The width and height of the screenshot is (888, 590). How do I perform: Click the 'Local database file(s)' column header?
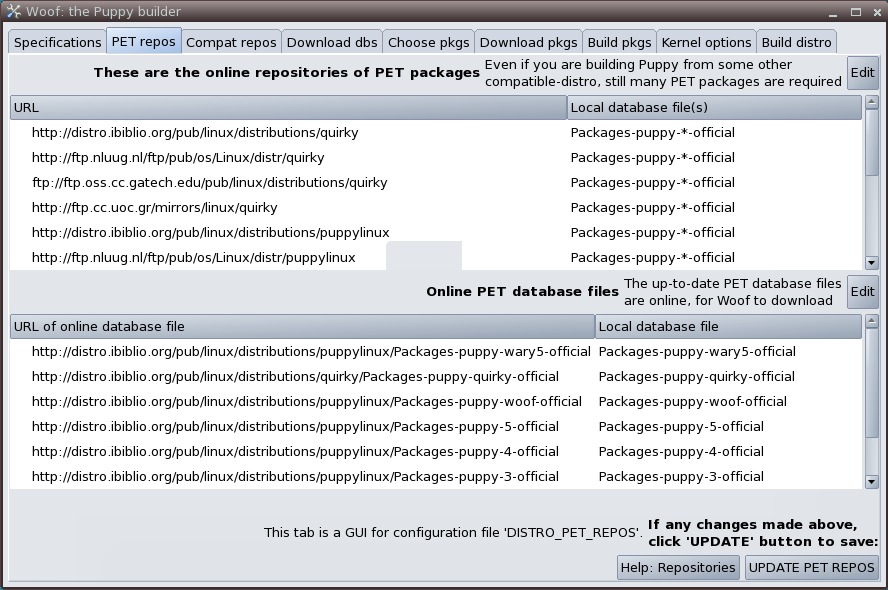[714, 107]
